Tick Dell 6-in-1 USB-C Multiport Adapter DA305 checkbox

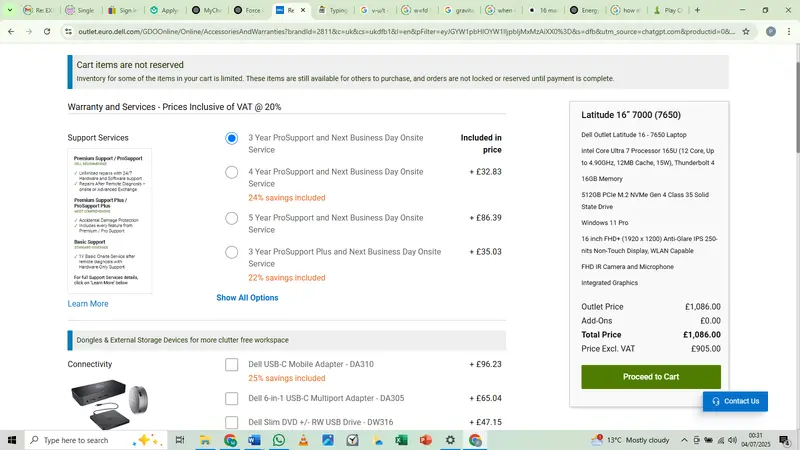232,398
